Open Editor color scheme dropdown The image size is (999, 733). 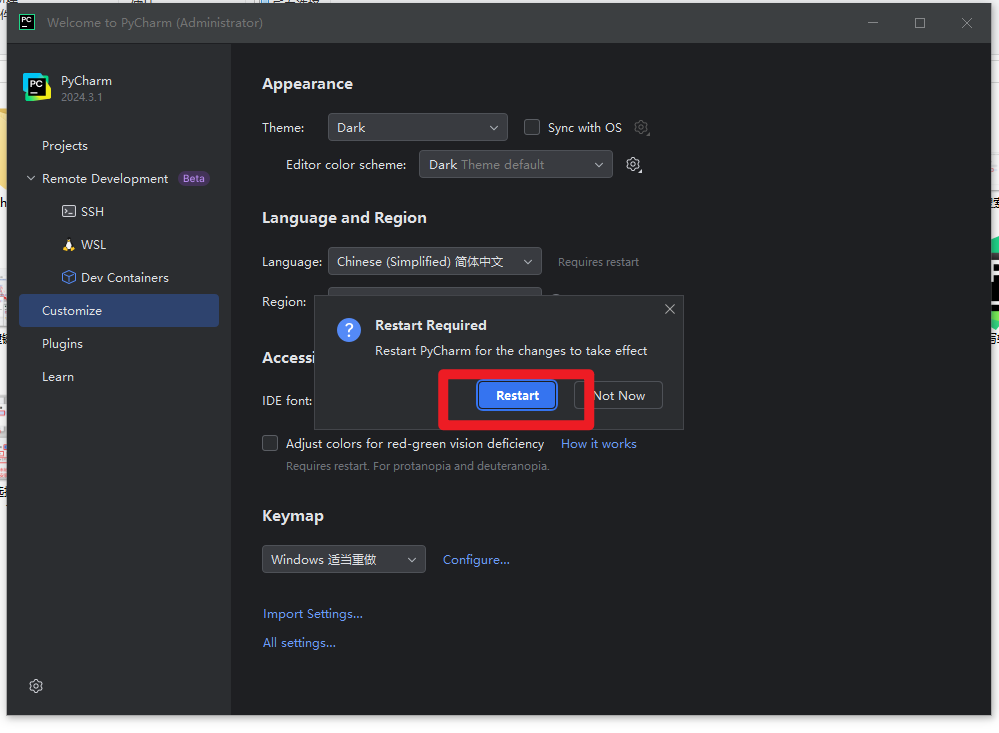click(x=515, y=164)
